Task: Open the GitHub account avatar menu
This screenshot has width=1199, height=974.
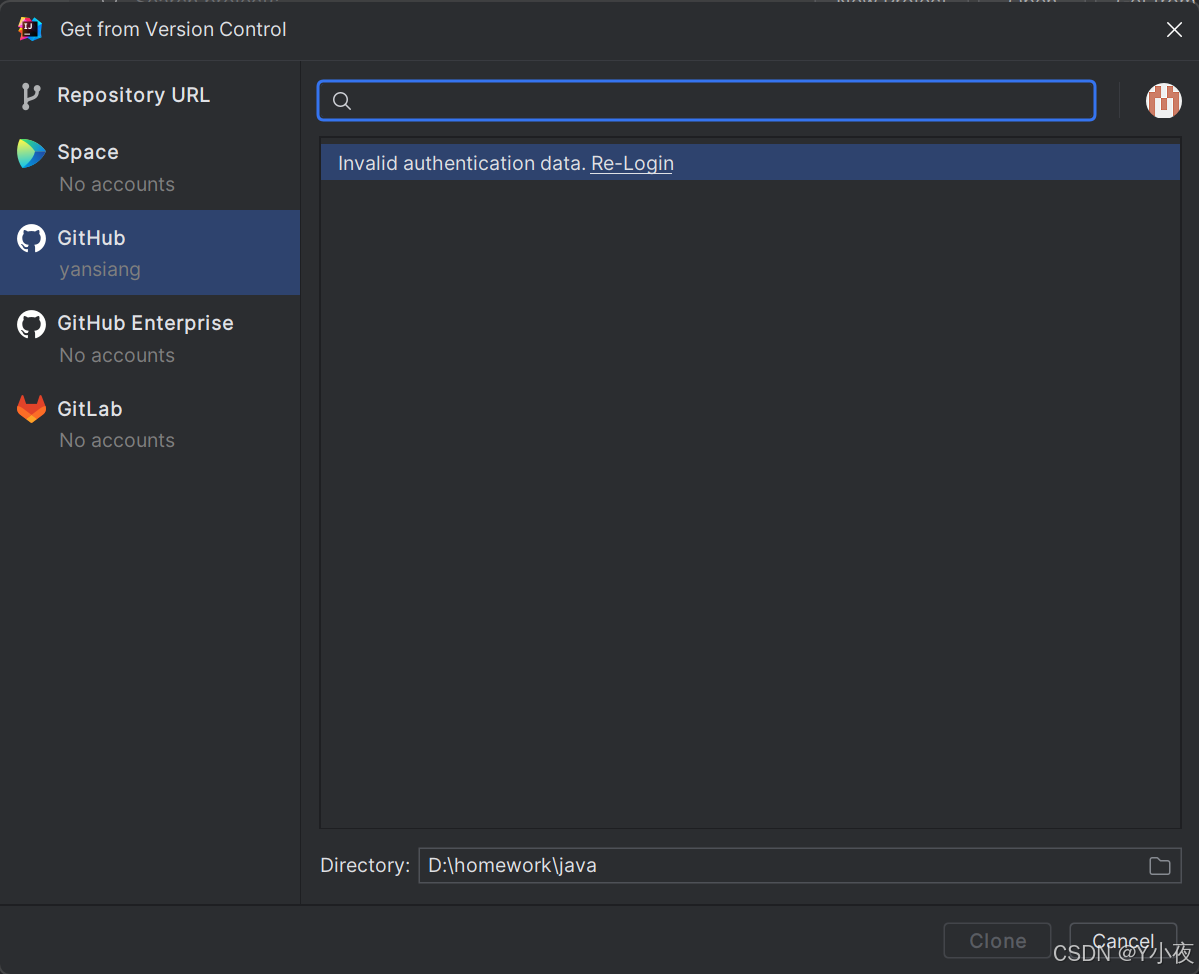Action: (1163, 101)
